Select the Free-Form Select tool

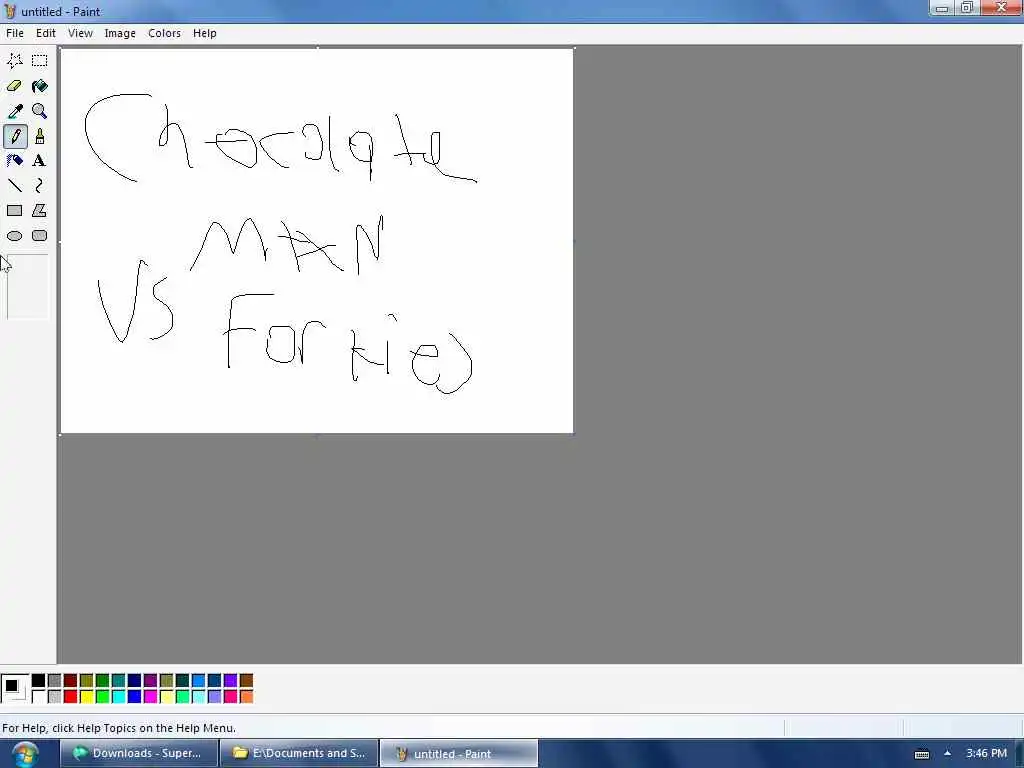coord(14,61)
